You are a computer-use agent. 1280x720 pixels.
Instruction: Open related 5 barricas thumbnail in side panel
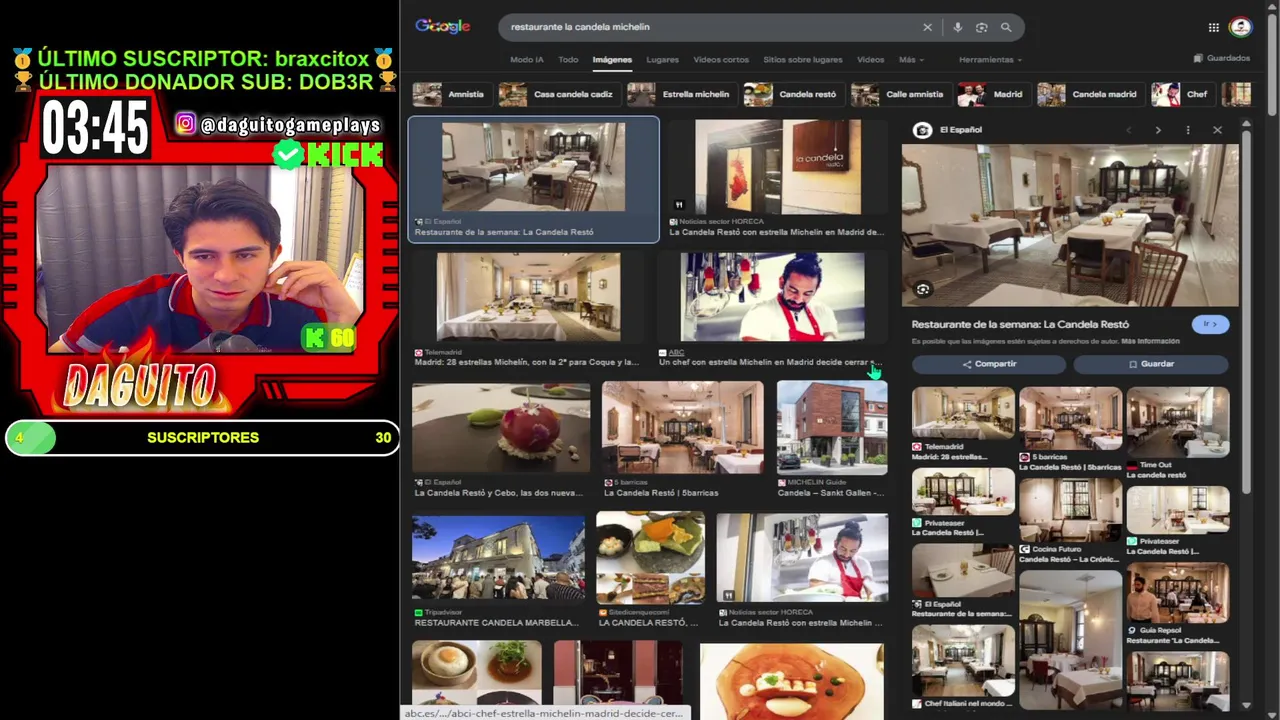(x=1070, y=419)
